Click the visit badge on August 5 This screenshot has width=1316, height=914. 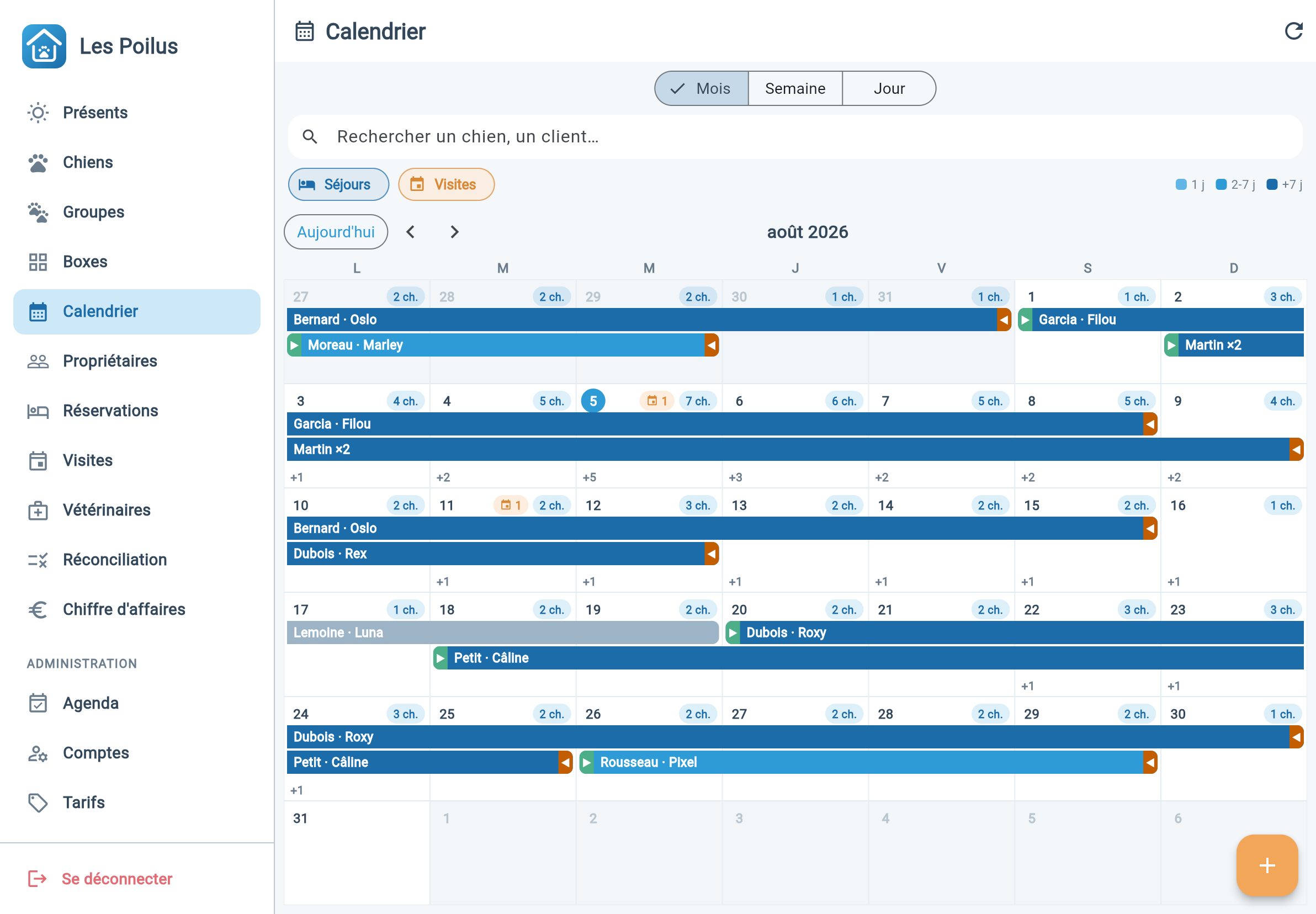point(657,401)
